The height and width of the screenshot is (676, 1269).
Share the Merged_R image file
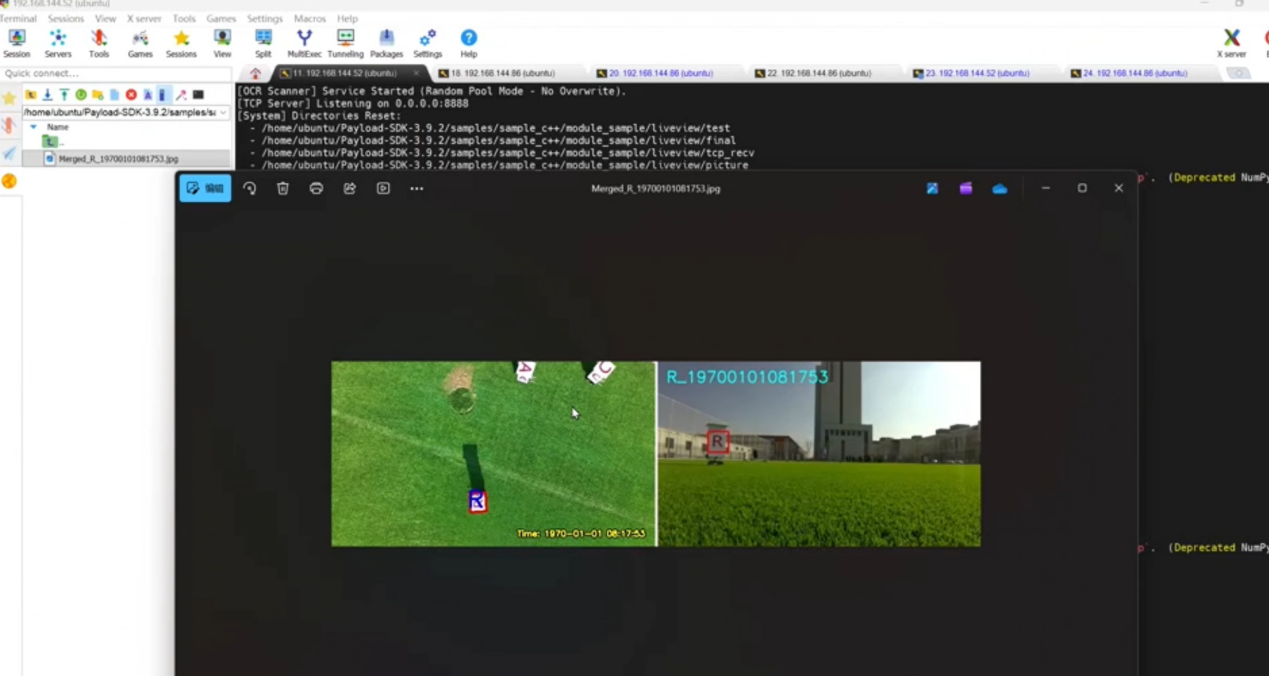tap(350, 188)
